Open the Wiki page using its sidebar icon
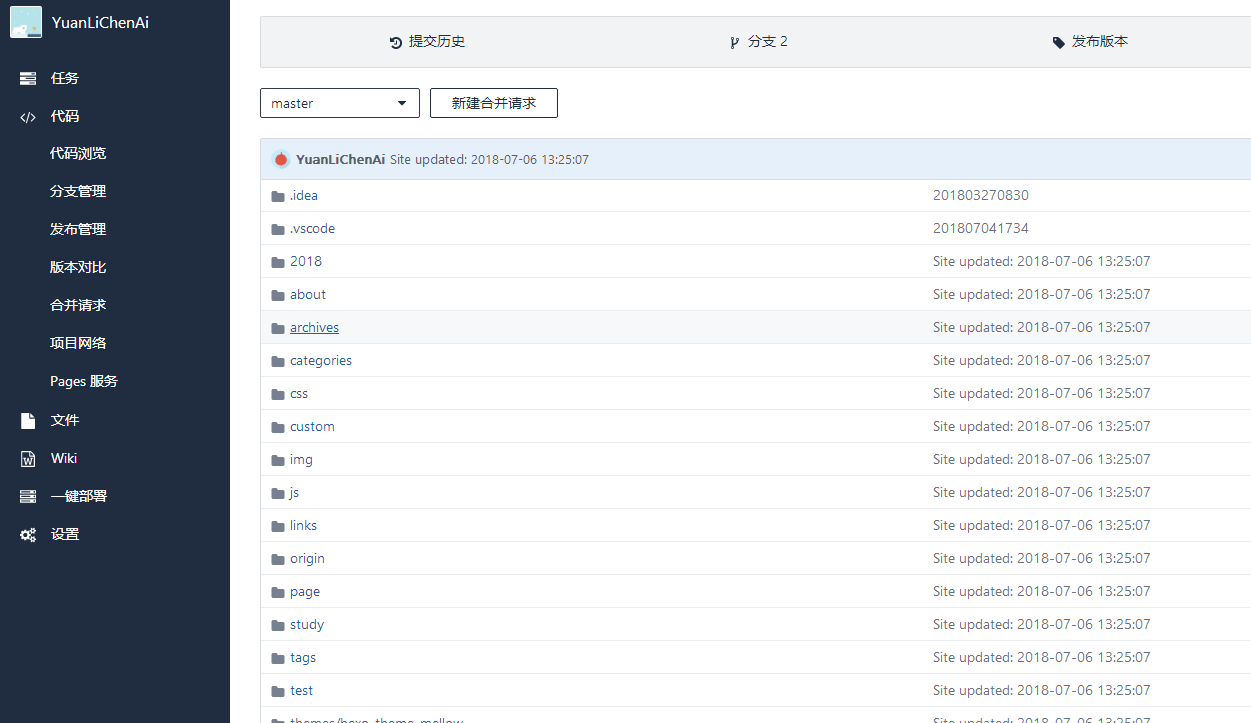 pos(27,458)
